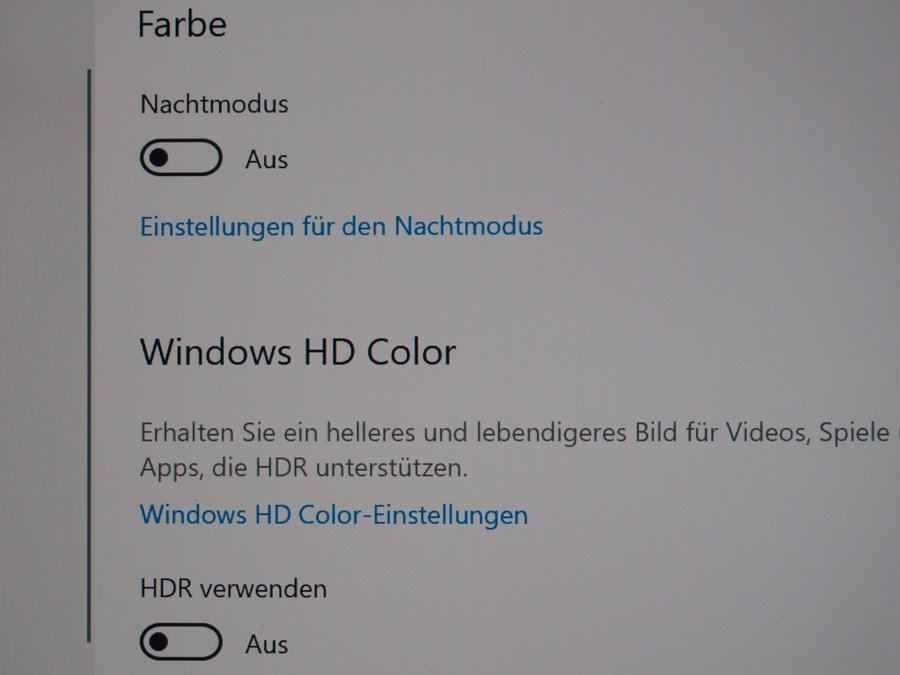Open Einstellungen für den Nachtmodus link

pos(342,226)
